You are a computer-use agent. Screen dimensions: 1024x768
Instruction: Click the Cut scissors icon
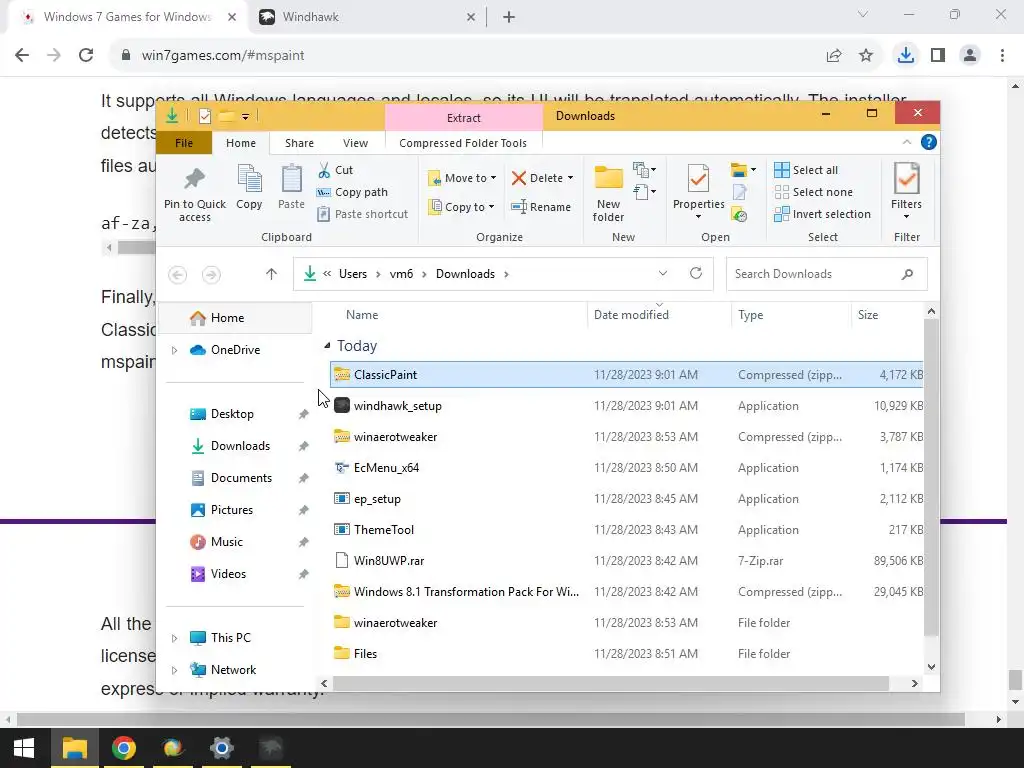click(324, 170)
